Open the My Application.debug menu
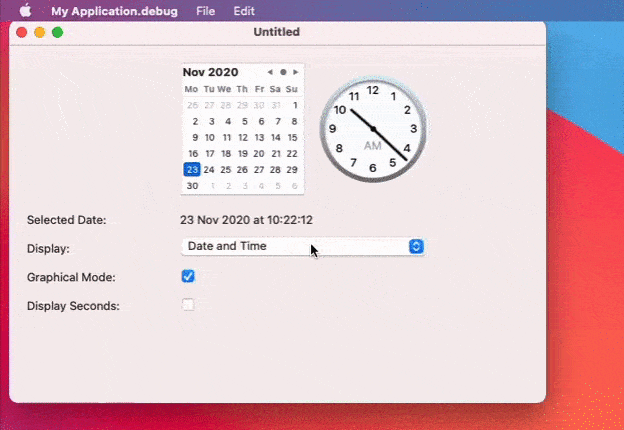The height and width of the screenshot is (430, 624). coord(114,11)
